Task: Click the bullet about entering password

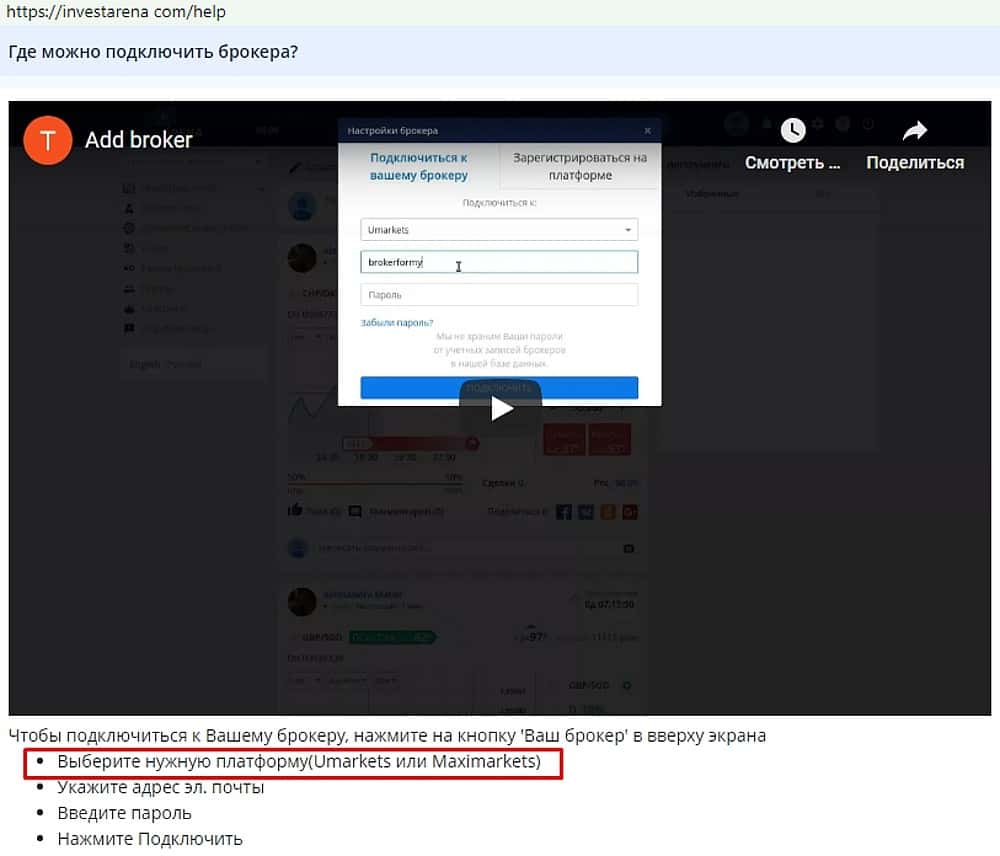Action: coord(124,813)
